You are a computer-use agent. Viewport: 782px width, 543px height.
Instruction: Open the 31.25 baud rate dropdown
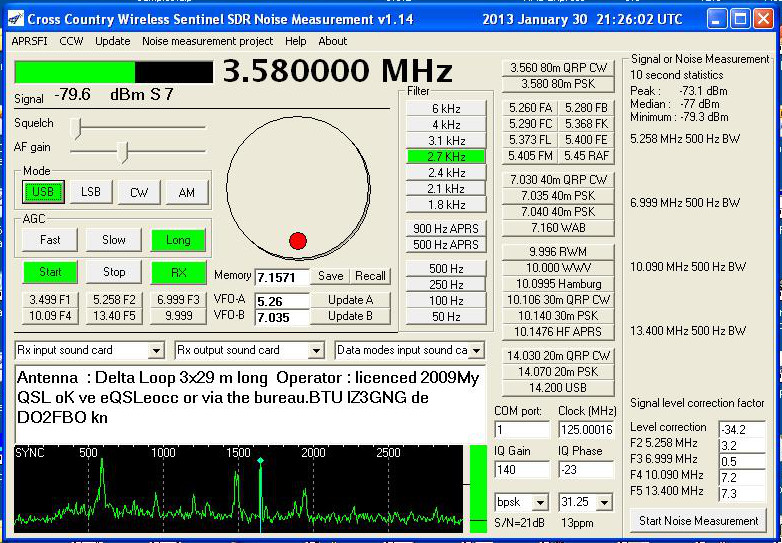coord(604,502)
